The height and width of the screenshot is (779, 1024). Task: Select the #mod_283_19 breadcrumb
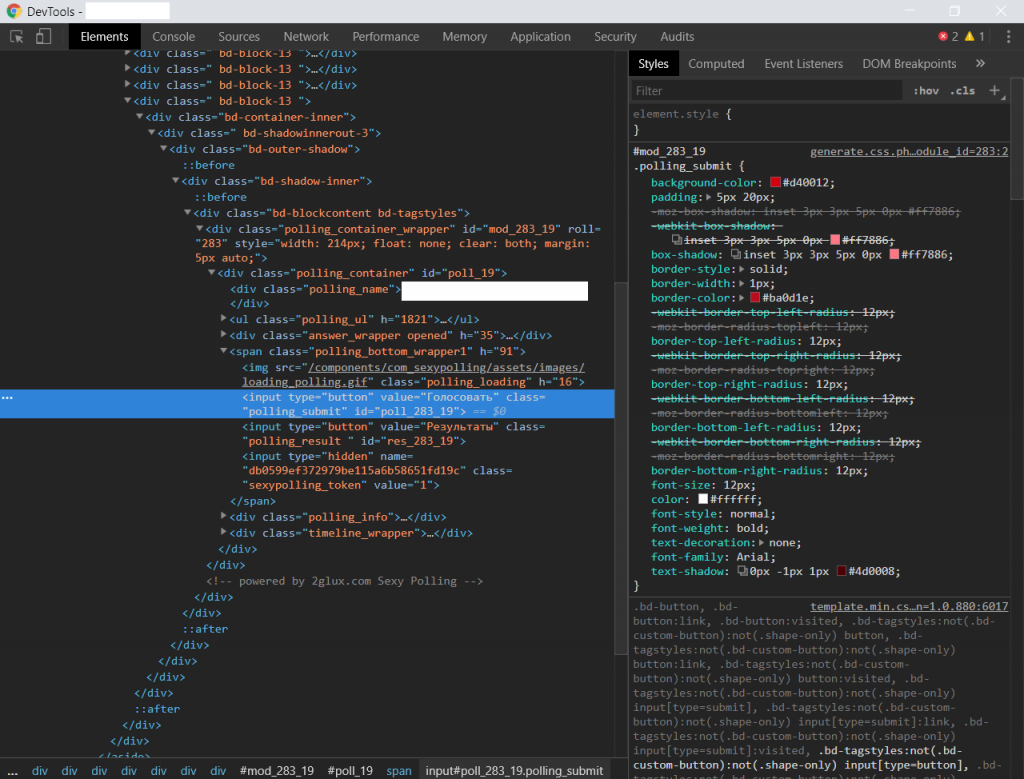277,771
